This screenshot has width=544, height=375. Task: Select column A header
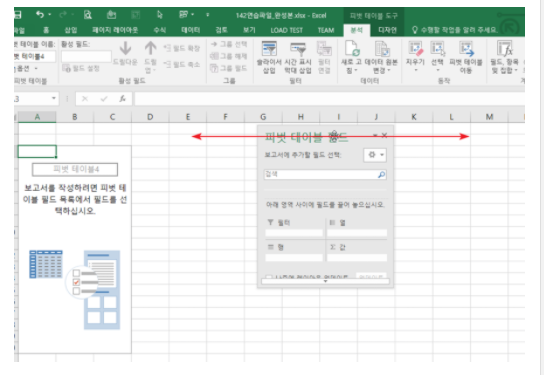coord(37,117)
